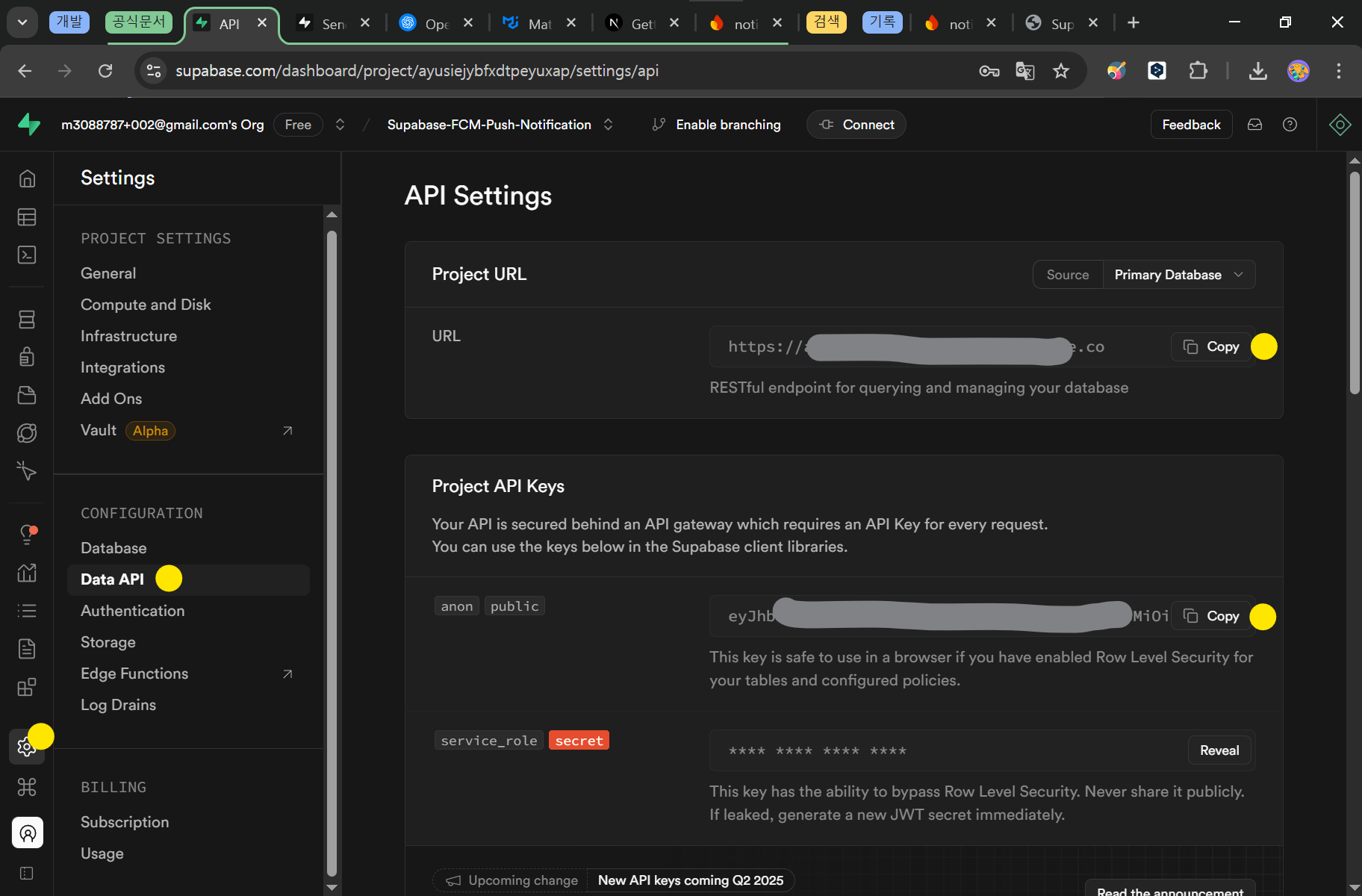Select Authentication under Configuration
This screenshot has width=1362, height=896.
[132, 611]
